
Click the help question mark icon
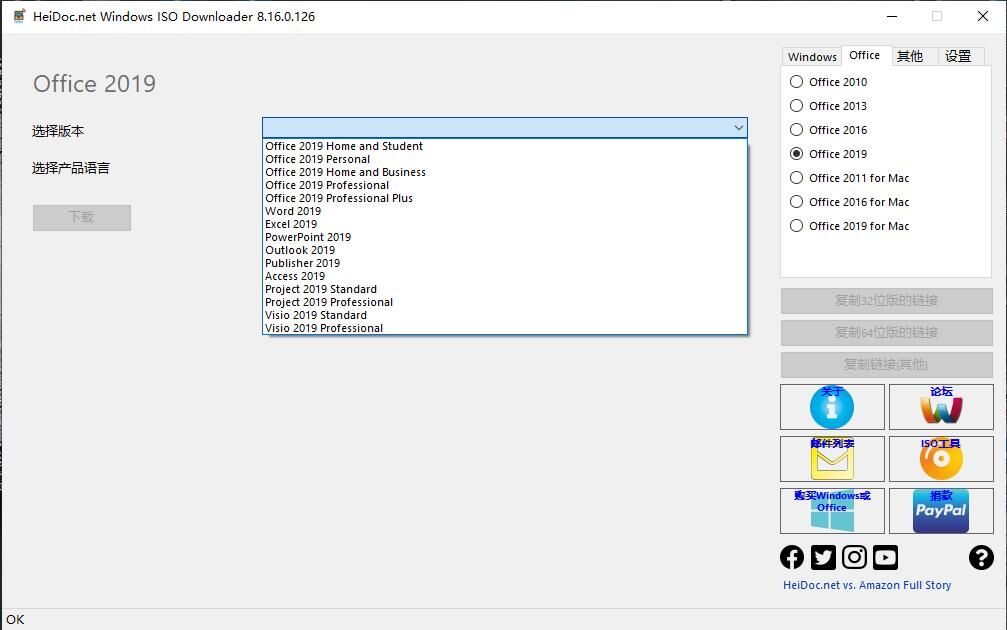[x=981, y=557]
